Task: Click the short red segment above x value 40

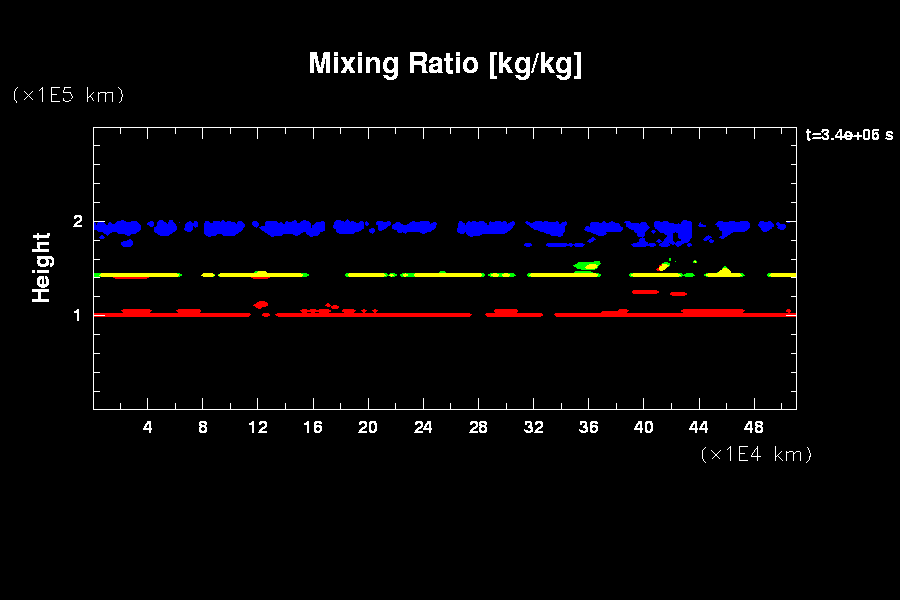Action: click(x=645, y=291)
